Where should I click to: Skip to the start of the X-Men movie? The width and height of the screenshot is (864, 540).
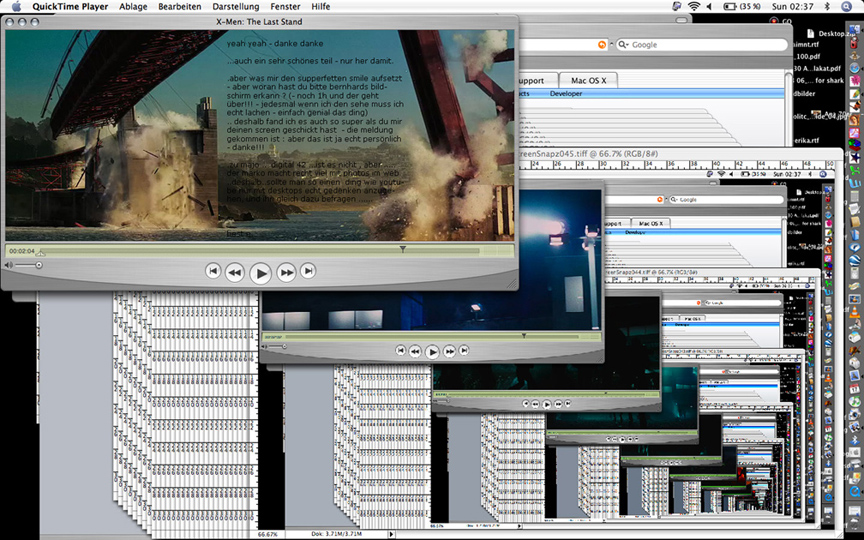pyautogui.click(x=213, y=271)
